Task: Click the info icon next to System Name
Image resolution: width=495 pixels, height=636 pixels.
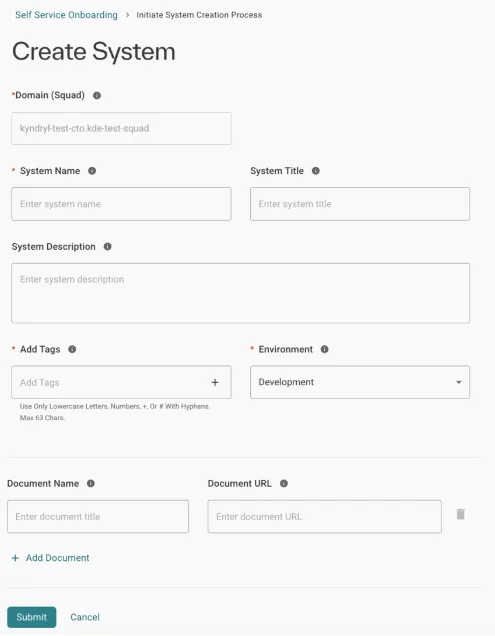Action: pyautogui.click(x=92, y=171)
